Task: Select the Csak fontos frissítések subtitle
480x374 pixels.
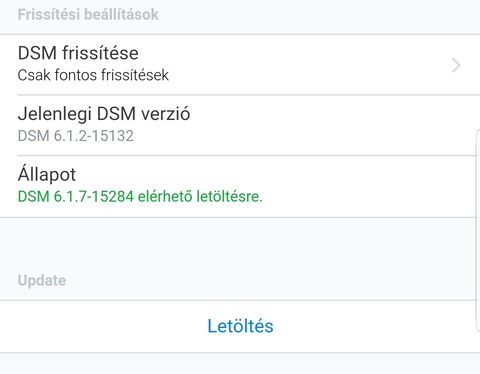Action: 93,75
